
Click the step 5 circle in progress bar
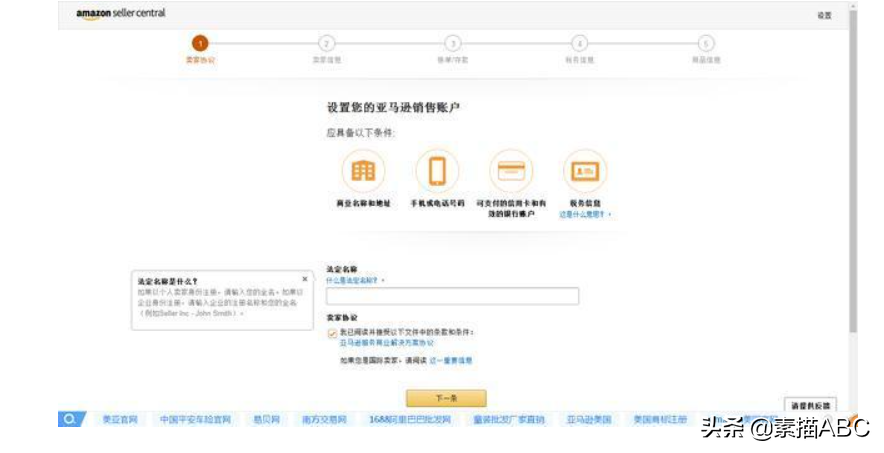click(706, 43)
